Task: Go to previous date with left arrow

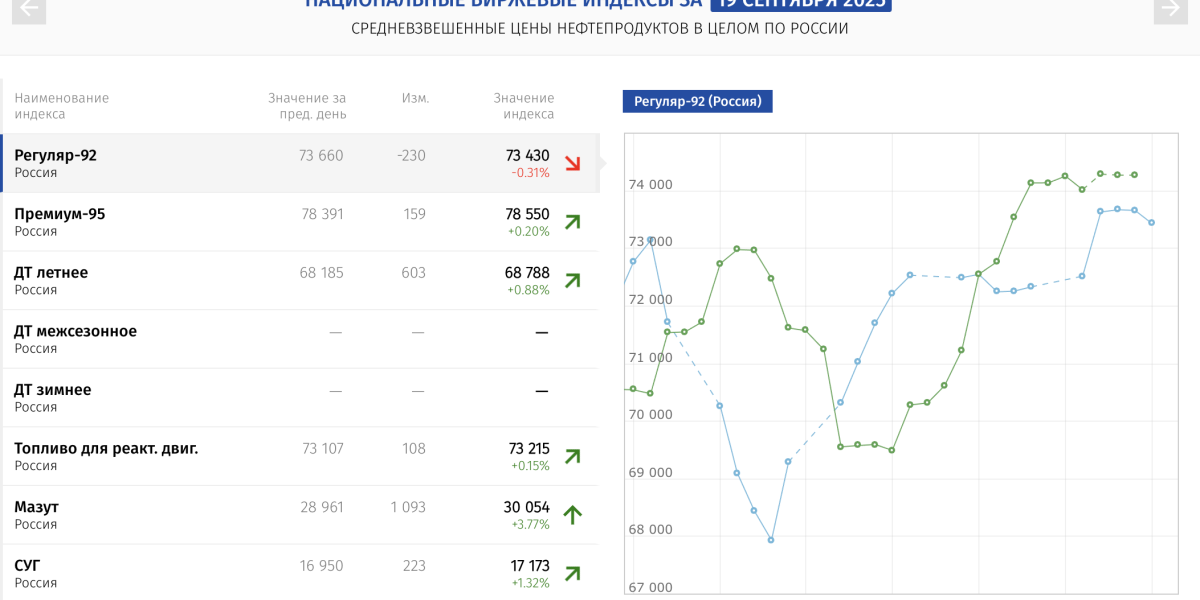Action: pos(30,10)
